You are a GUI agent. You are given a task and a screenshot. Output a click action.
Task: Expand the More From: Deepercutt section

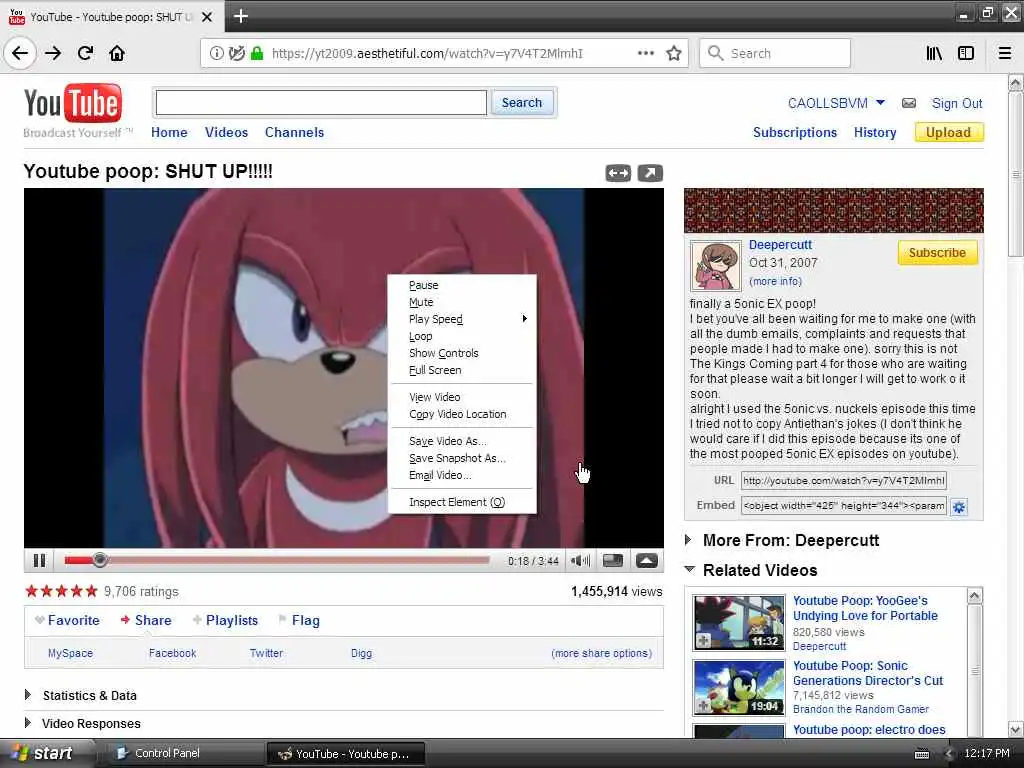tap(688, 540)
